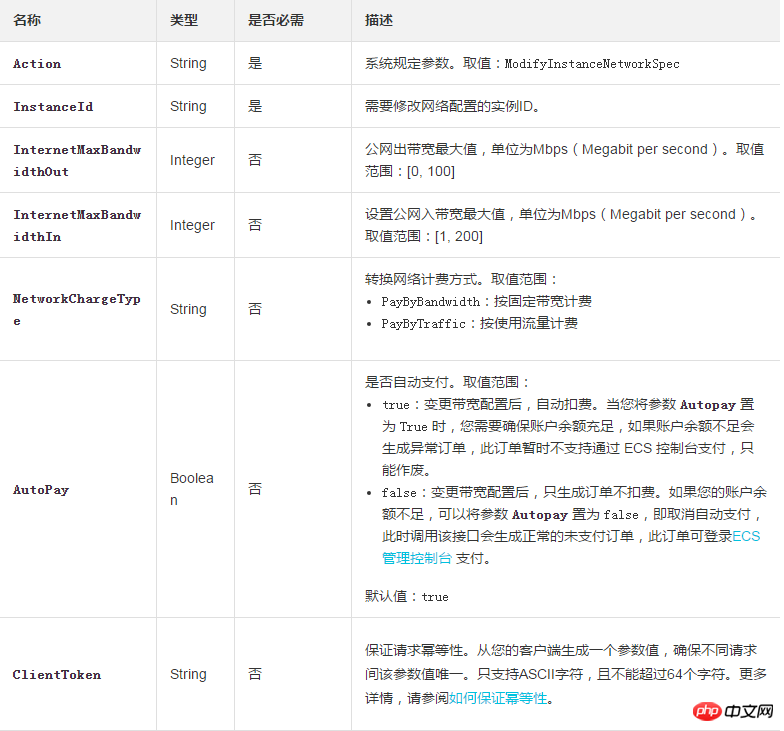Screen dimensions: 784x731
Task: Click the NetworkChargeType parameter name
Action: point(77,310)
